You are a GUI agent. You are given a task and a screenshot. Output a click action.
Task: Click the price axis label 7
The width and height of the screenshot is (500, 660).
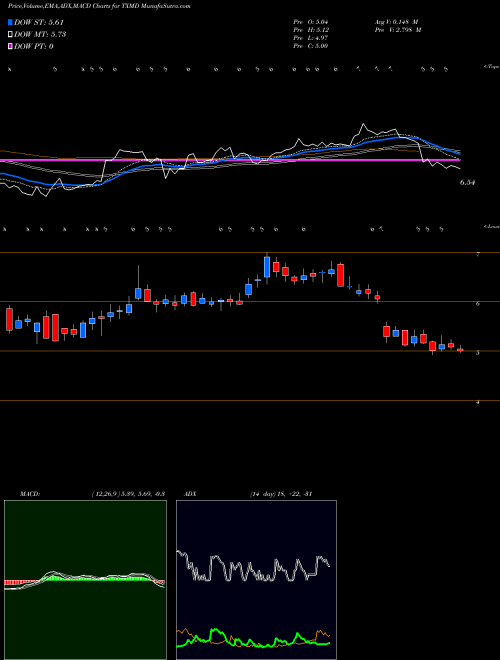[x=478, y=255]
